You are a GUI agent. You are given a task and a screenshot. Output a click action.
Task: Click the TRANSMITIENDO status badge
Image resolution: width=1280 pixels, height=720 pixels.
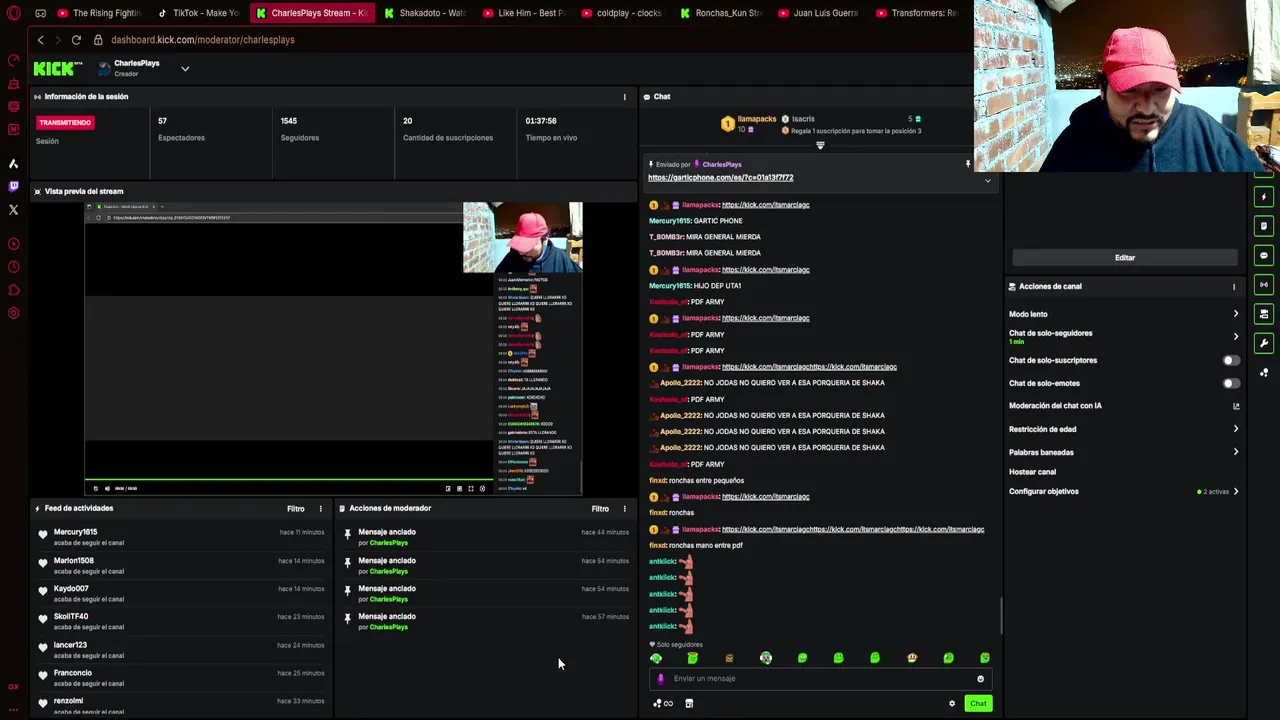click(x=65, y=122)
